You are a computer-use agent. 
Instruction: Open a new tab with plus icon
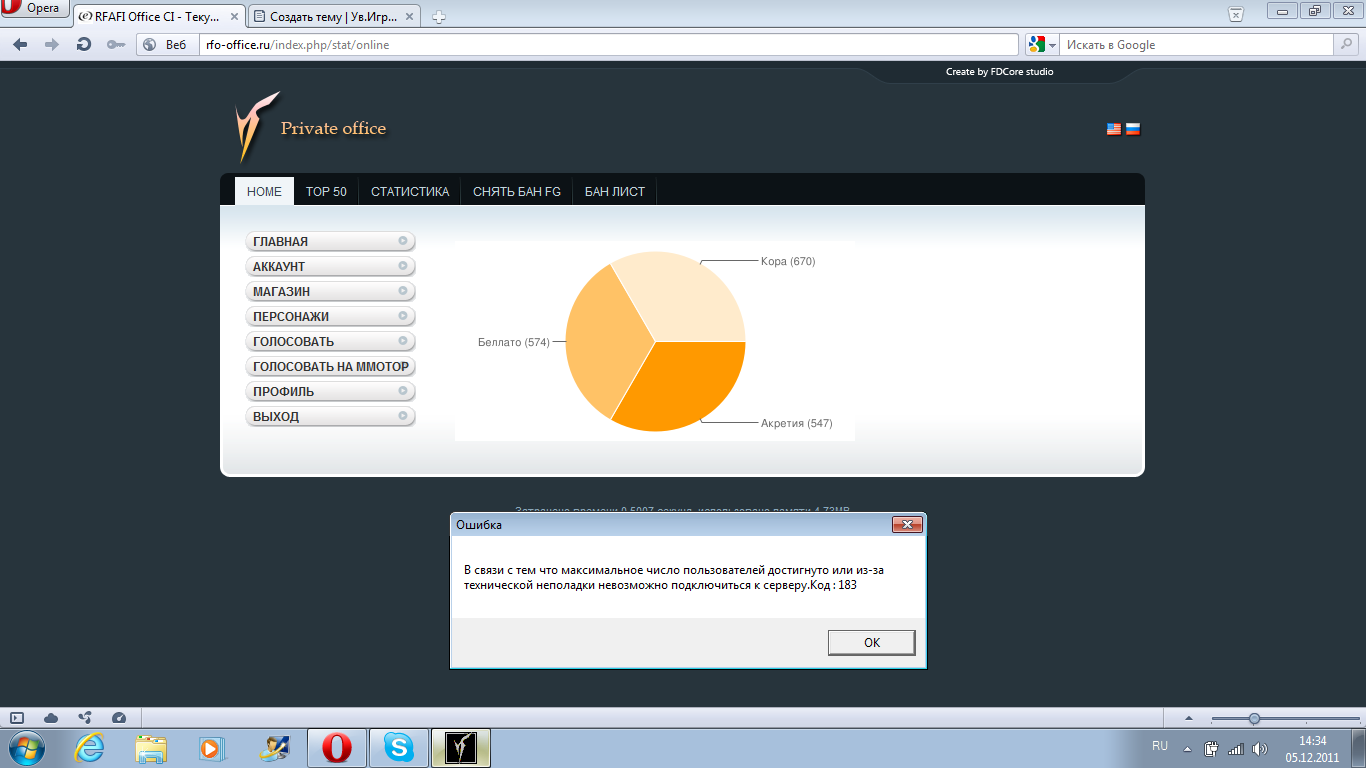coord(438,16)
